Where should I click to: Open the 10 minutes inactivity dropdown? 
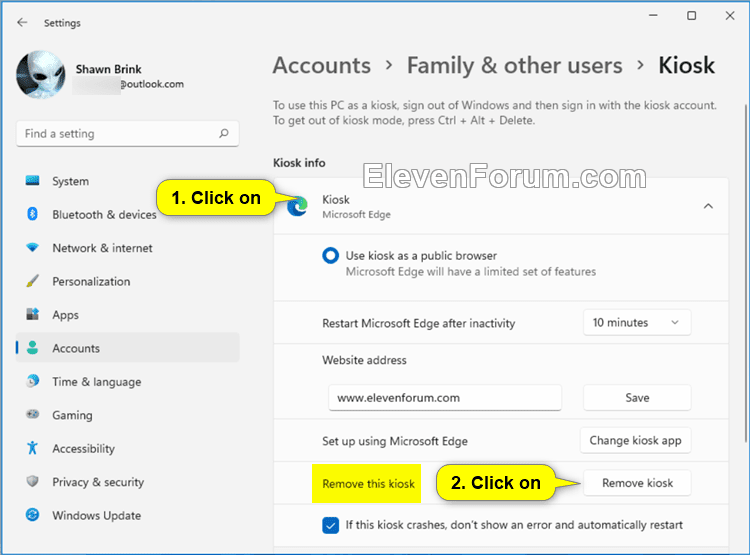click(637, 322)
